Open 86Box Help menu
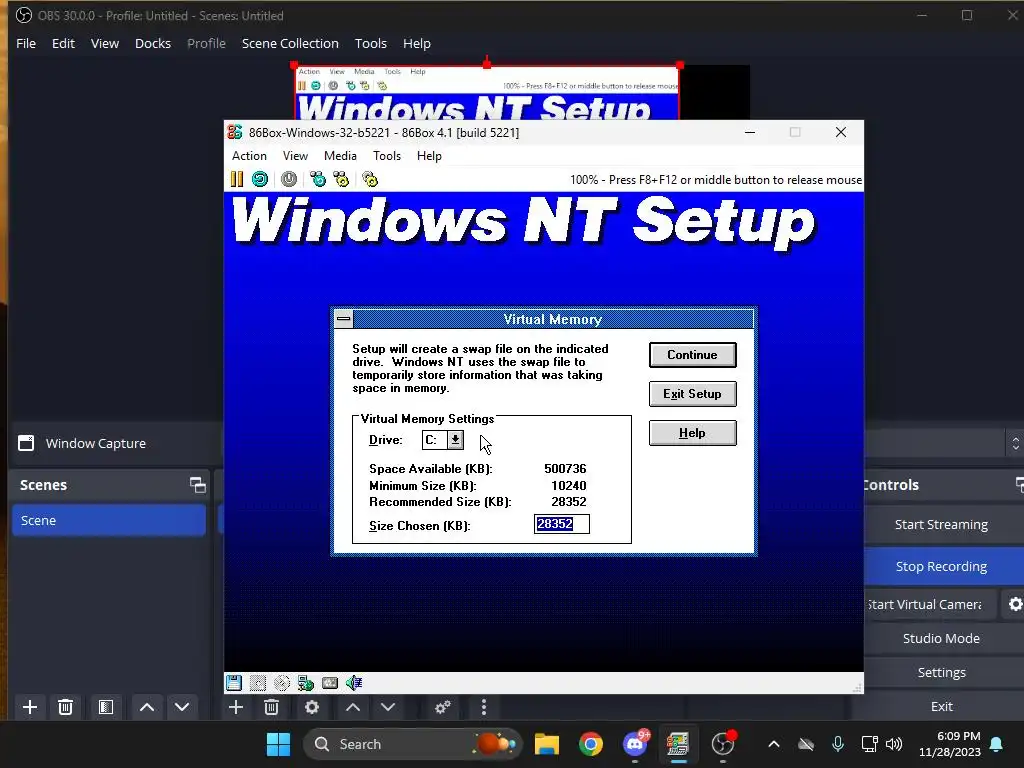1024x768 pixels. click(429, 155)
